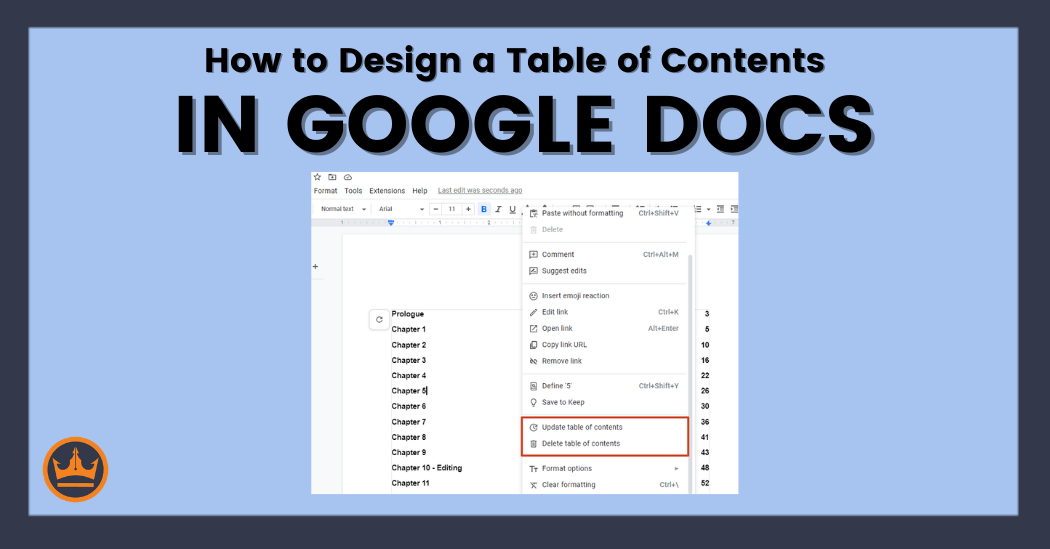This screenshot has height=549, width=1050.
Task: Toggle Underline formatting
Action: [512, 209]
